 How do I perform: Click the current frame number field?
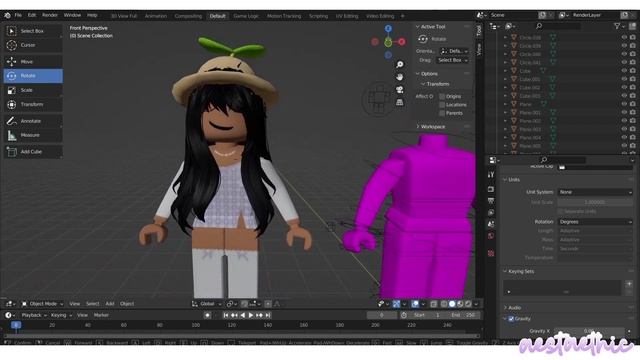pyautogui.click(x=382, y=315)
